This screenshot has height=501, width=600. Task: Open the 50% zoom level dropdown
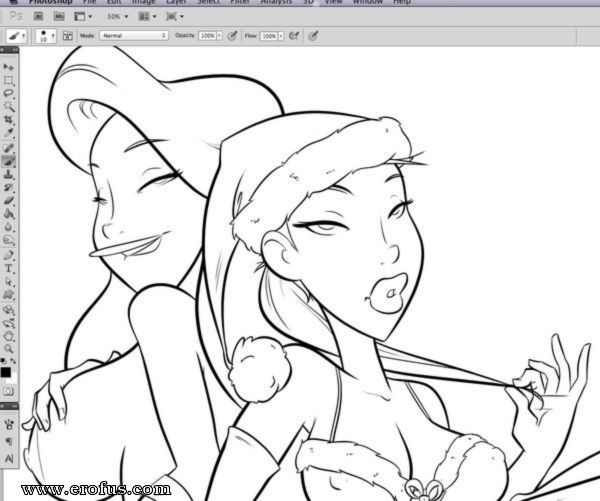click(117, 16)
